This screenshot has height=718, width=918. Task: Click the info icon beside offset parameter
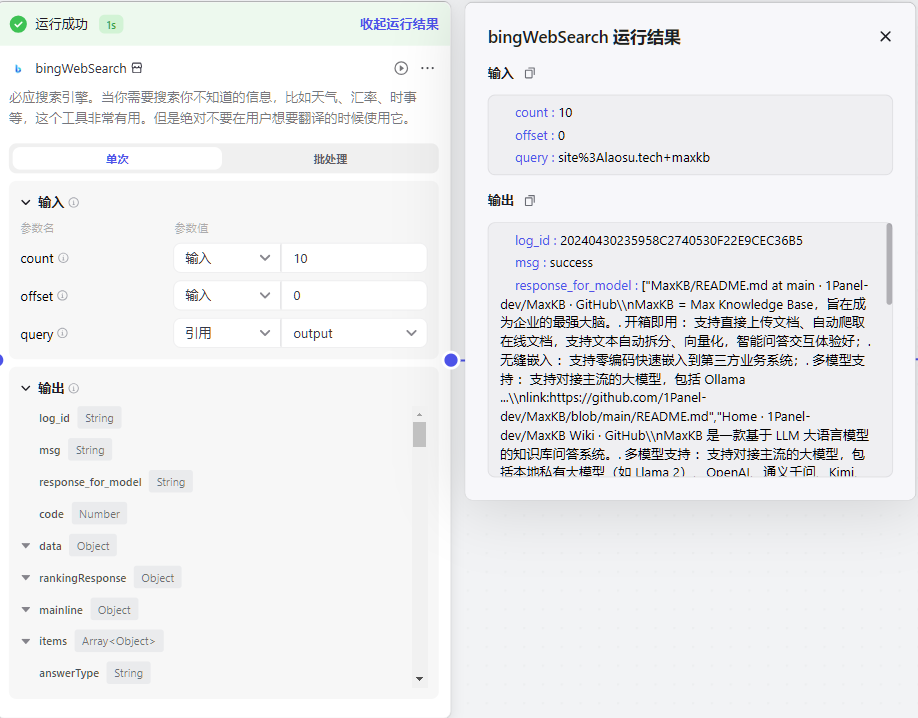tap(62, 296)
